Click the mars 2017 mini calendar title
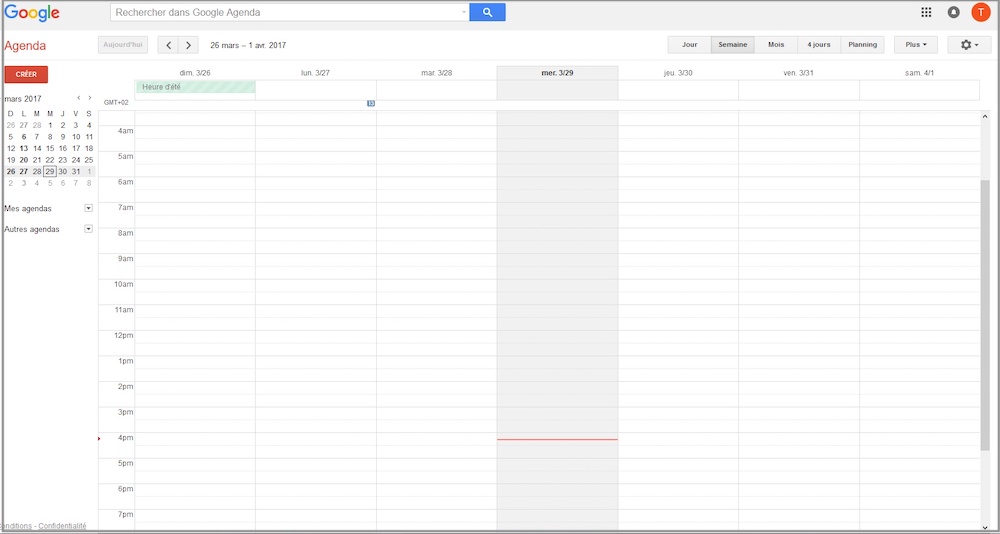The height and width of the screenshot is (534, 1000). point(23,98)
